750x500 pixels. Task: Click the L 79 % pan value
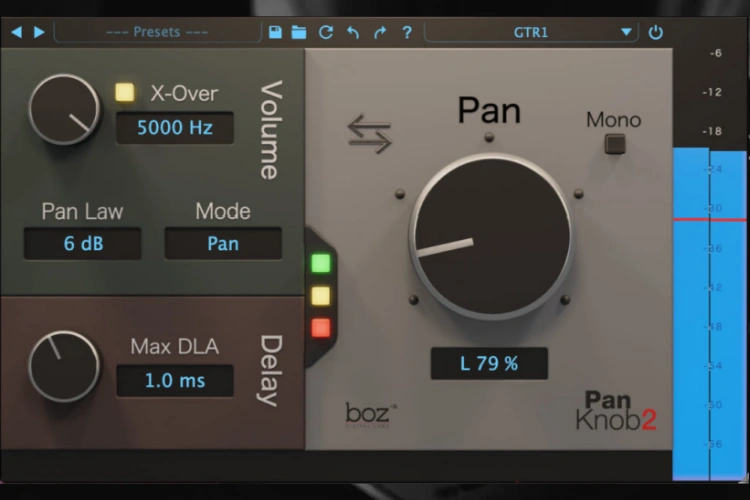(489, 364)
